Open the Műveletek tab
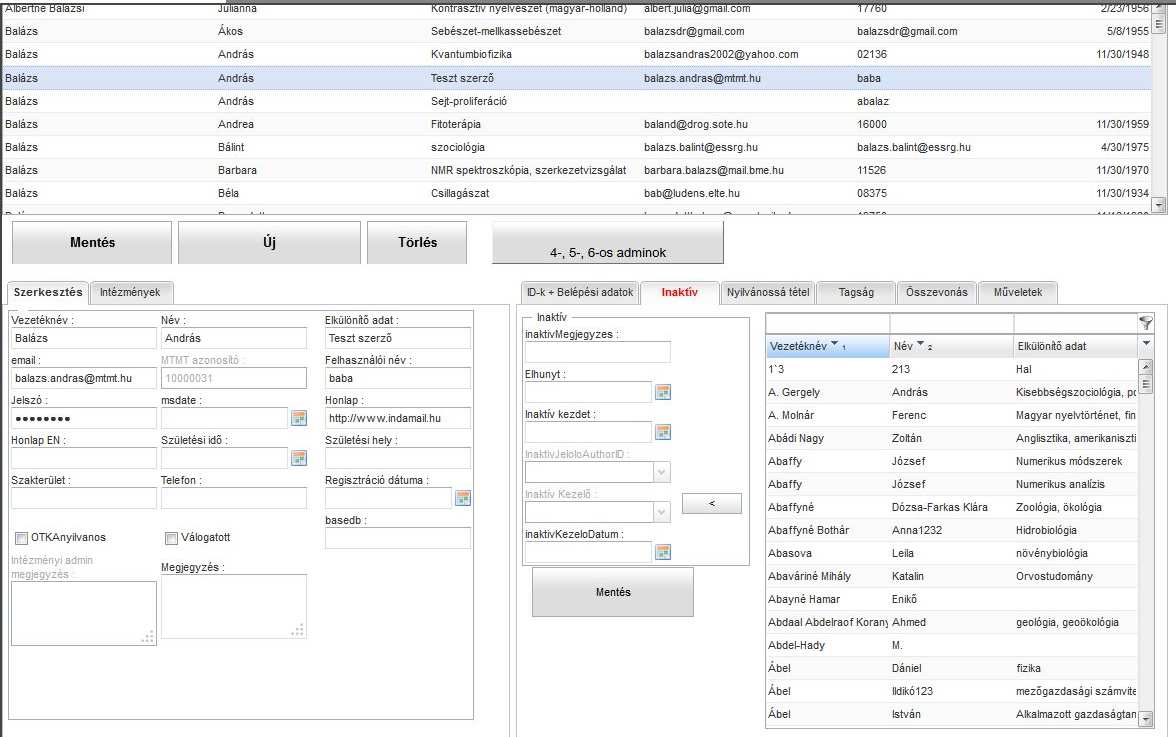Viewport: 1176px width, 737px height. click(1018, 292)
